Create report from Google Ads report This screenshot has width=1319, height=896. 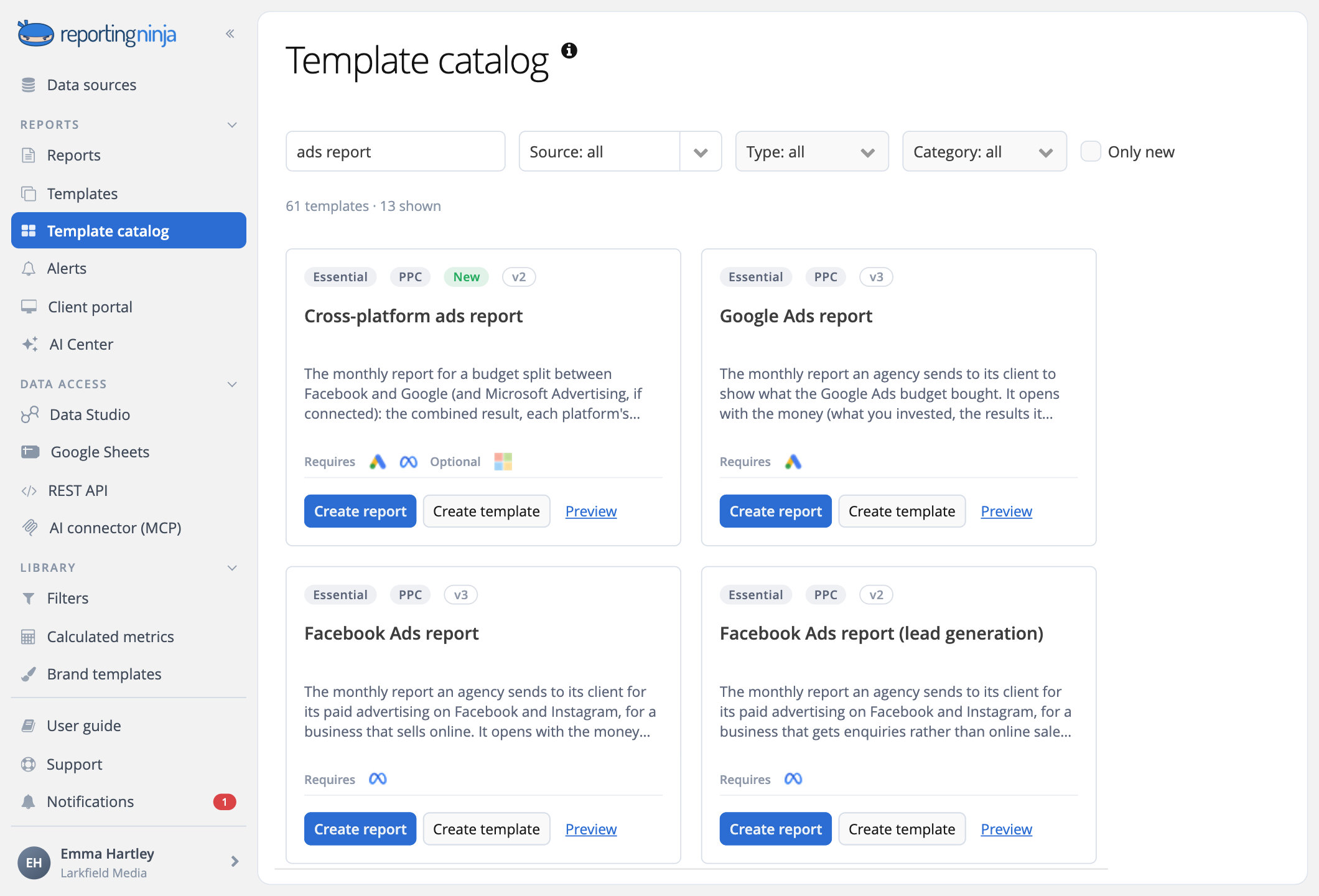point(775,511)
